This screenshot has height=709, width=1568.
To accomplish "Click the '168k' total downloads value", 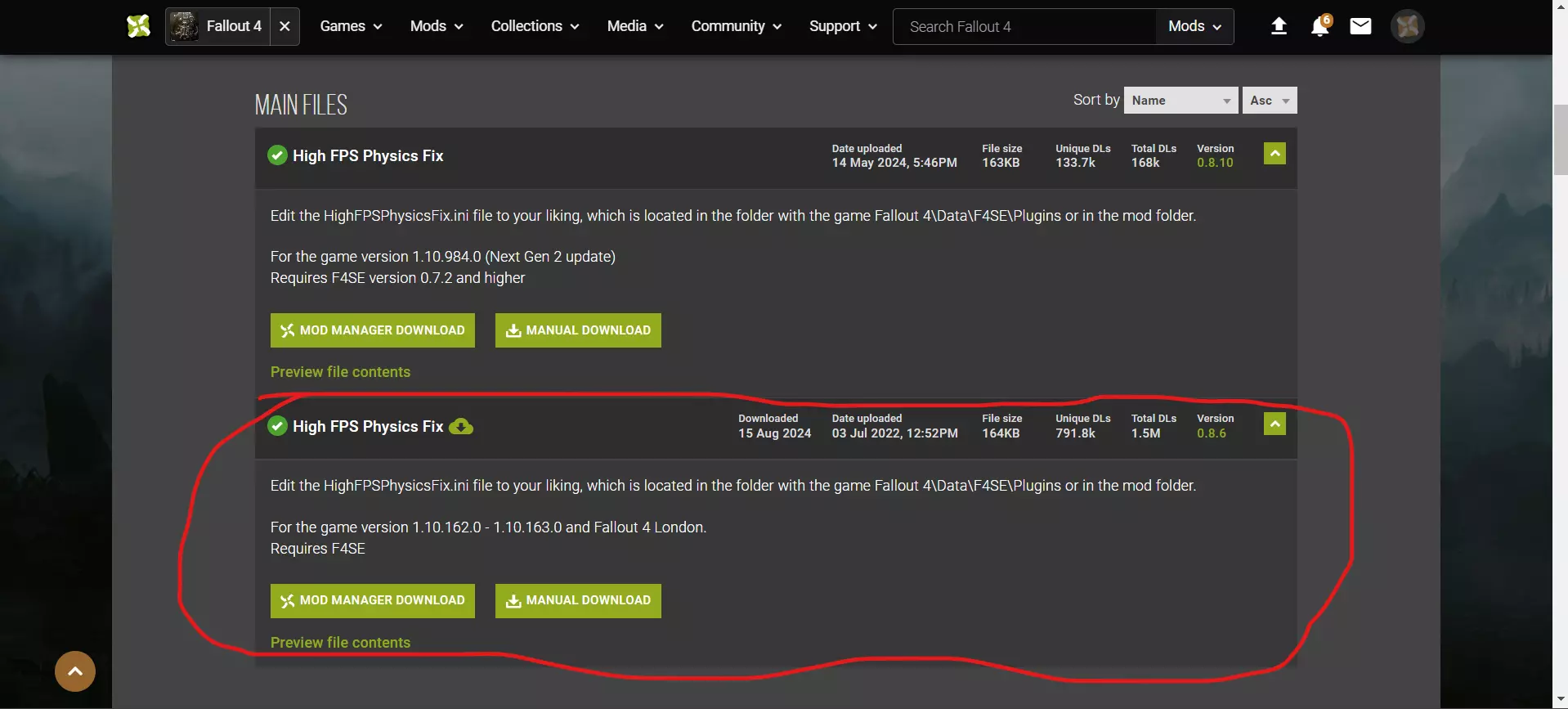I will click(x=1145, y=163).
